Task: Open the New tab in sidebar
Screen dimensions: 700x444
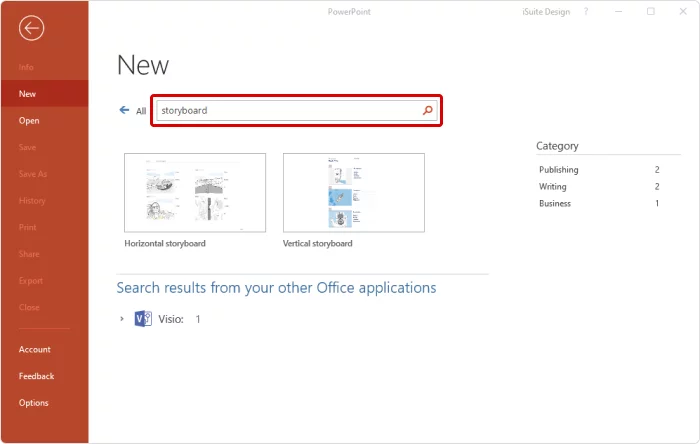Action: [28, 93]
